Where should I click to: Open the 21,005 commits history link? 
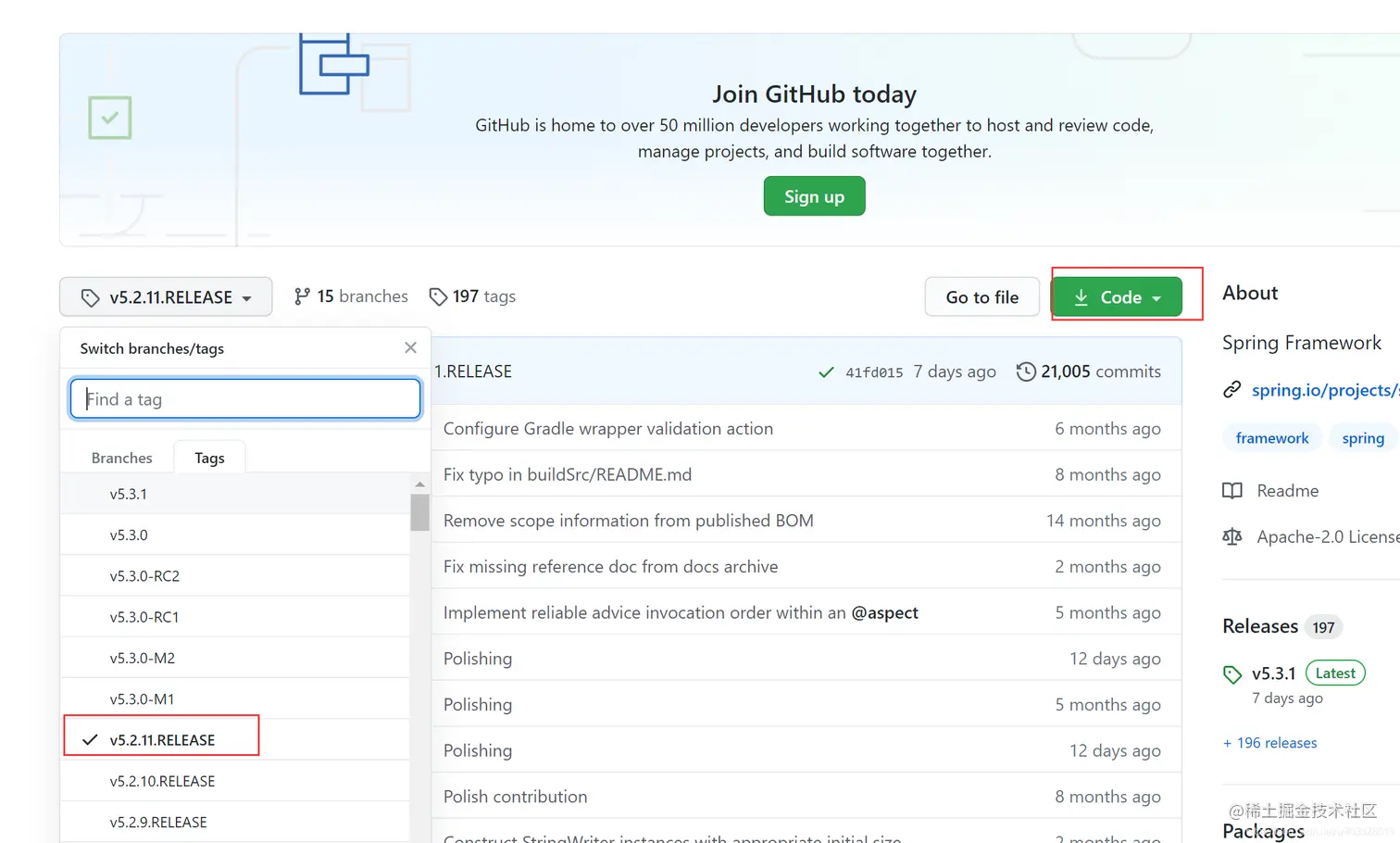[x=1089, y=371]
